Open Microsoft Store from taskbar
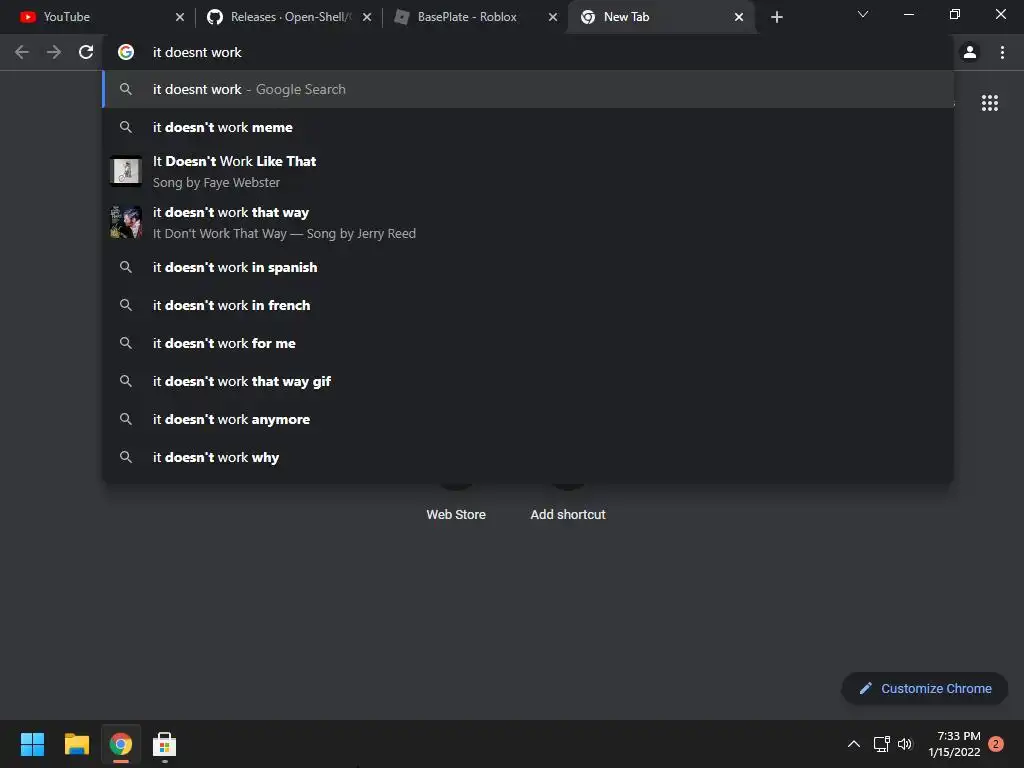The image size is (1024, 768). 165,744
